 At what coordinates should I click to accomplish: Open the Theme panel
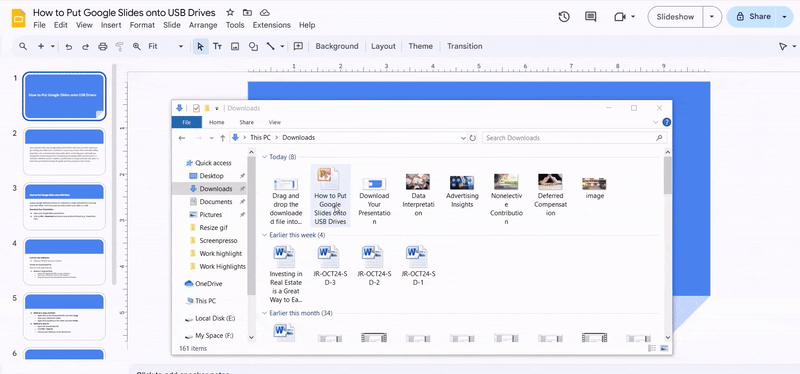420,46
